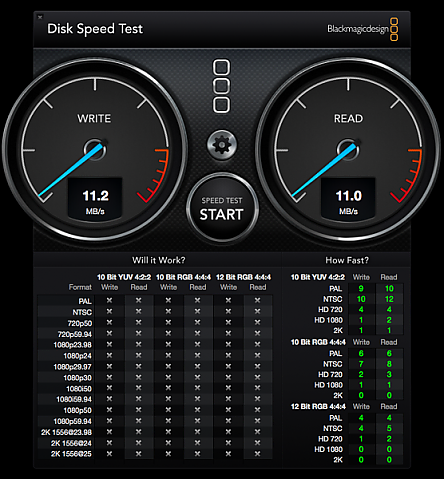Screen dimensions: 444x479
Task: Click the WRITE gauge label
Action: (94, 119)
